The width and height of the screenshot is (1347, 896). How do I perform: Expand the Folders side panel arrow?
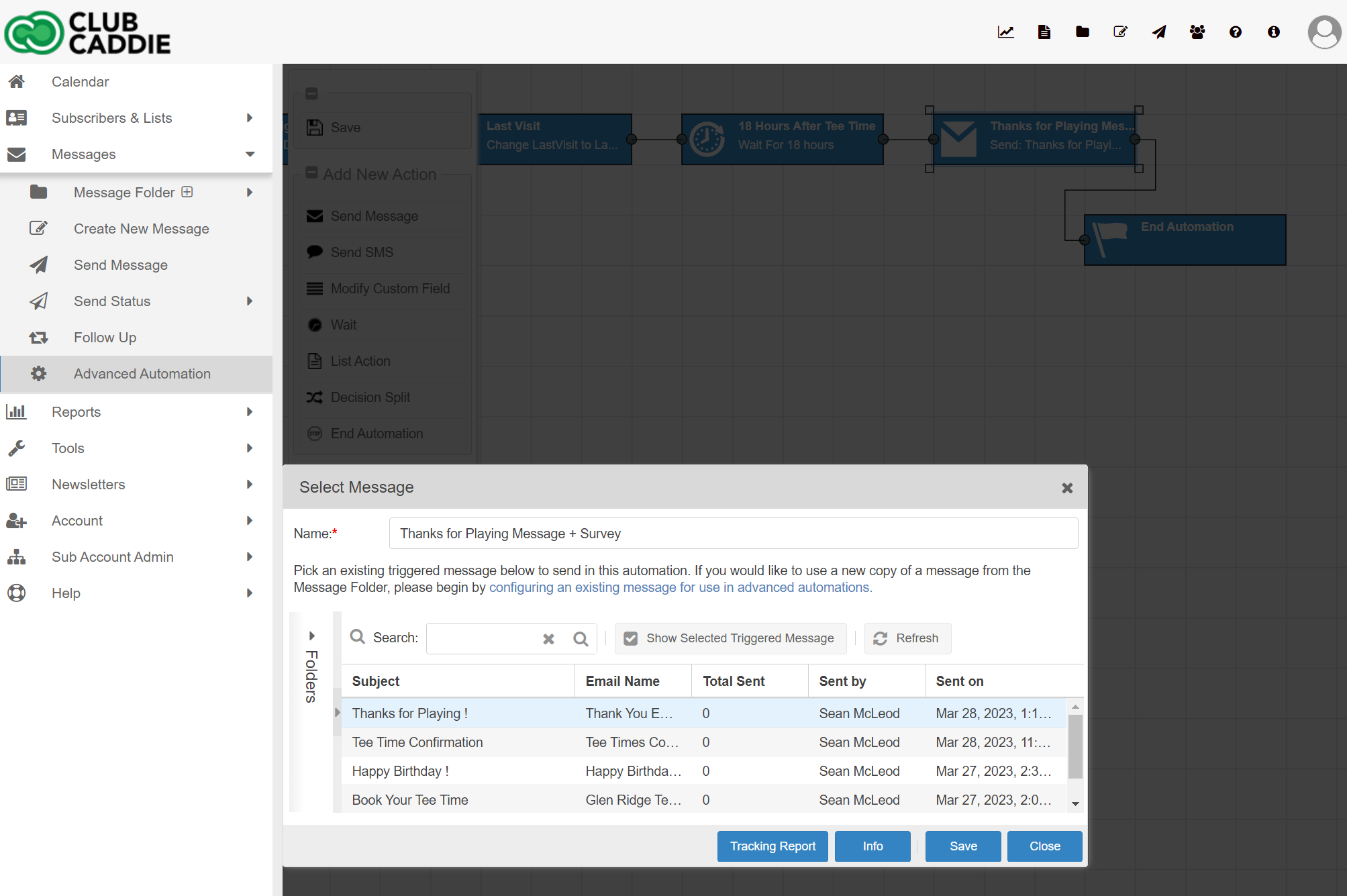(x=311, y=636)
